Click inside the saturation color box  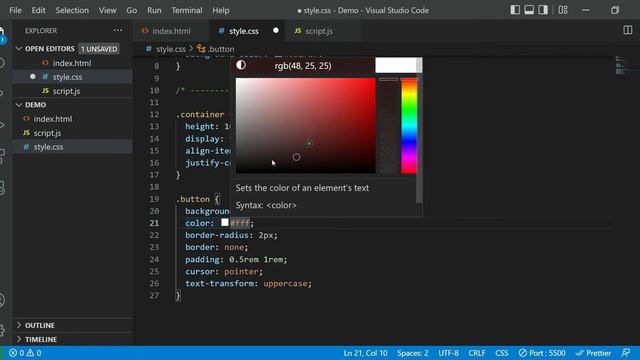click(305, 126)
